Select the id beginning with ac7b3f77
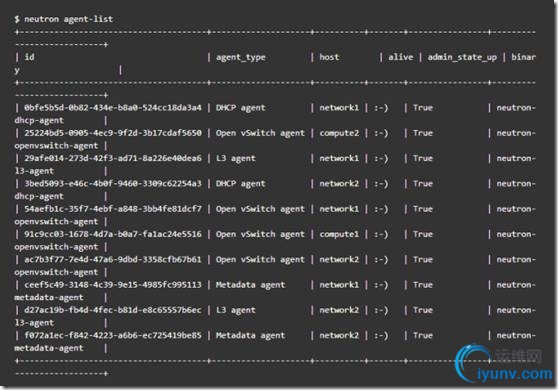The image size is (558, 390). 113,259
